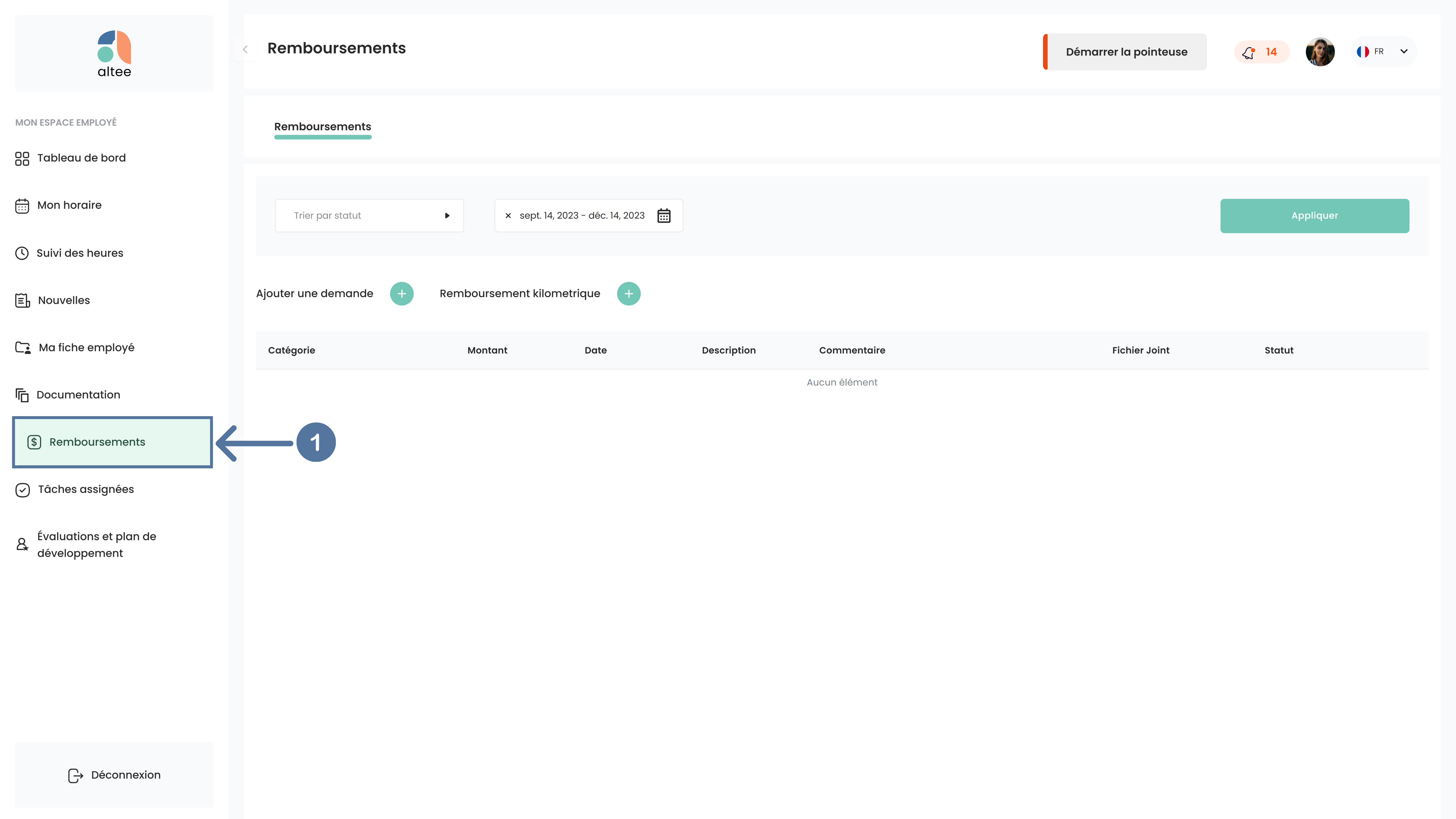Click the Ajouter une demande label
The width and height of the screenshot is (1456, 819).
pos(314,293)
